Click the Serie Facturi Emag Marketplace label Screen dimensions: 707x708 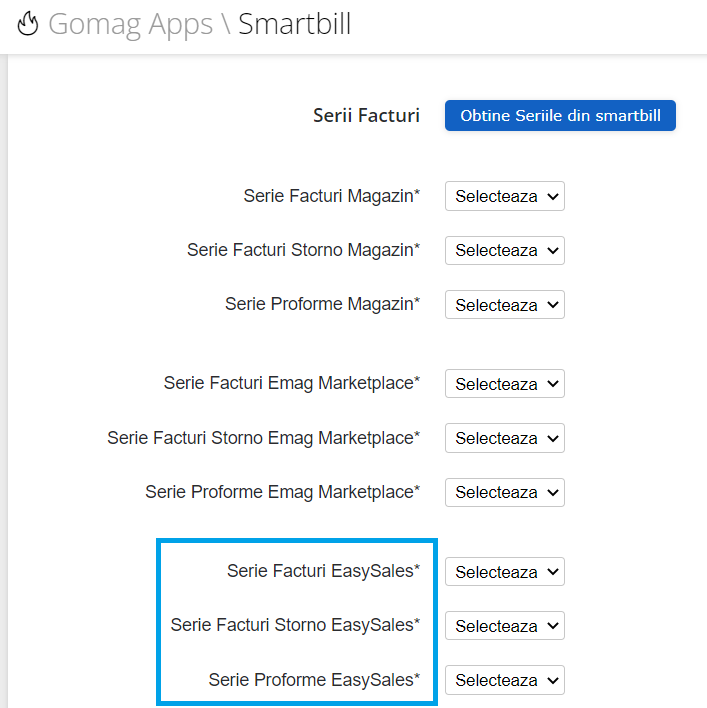pyautogui.click(x=292, y=383)
